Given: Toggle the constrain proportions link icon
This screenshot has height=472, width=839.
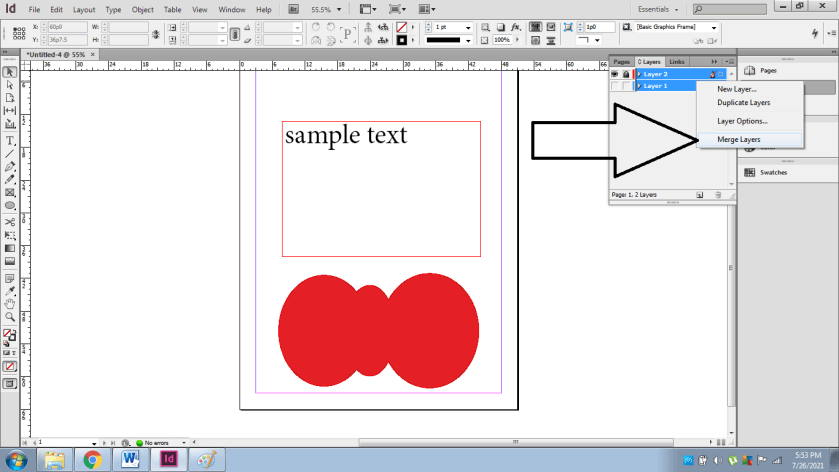Looking at the screenshot, I should click(x=155, y=34).
